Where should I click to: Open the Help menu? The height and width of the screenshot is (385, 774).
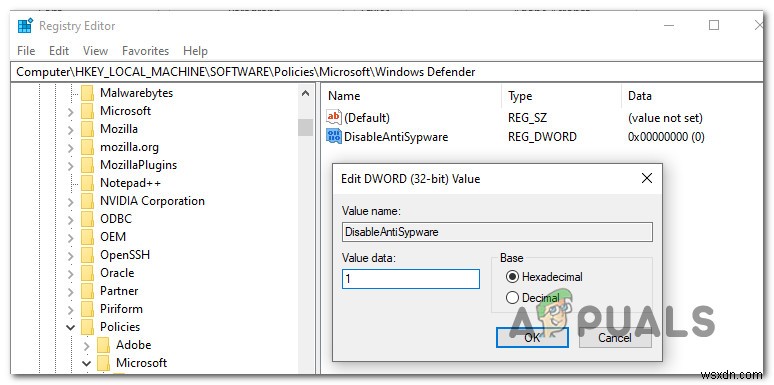(x=195, y=50)
